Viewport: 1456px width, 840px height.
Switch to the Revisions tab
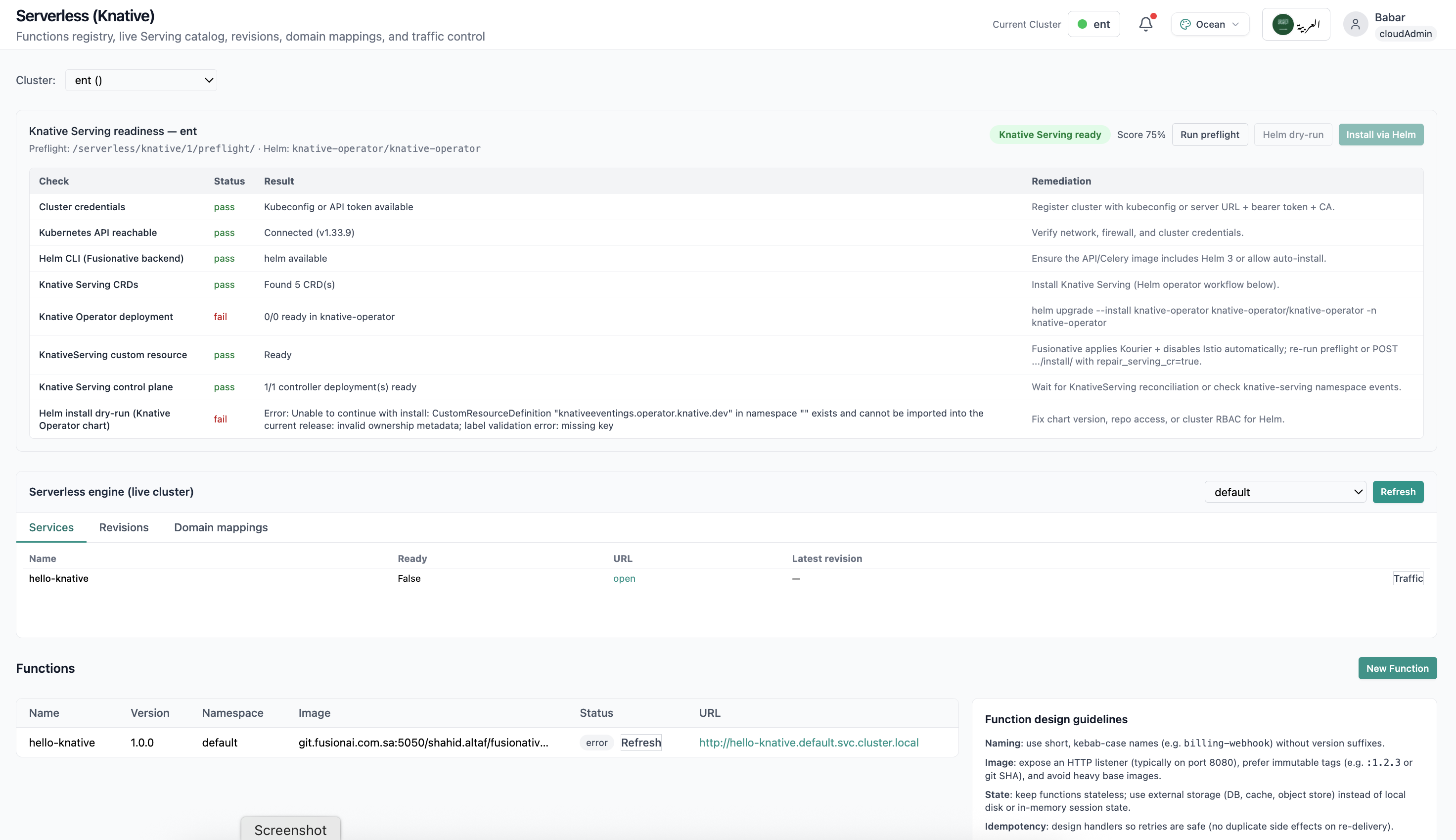[x=124, y=527]
